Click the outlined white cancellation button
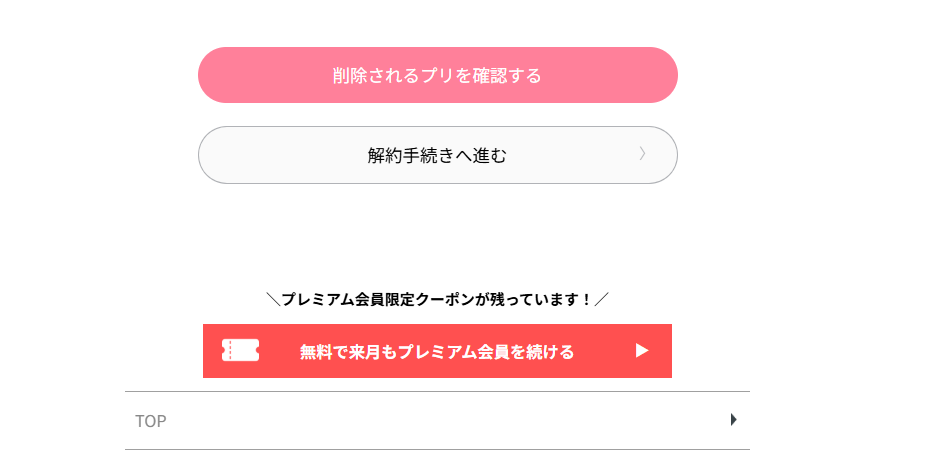Image resolution: width=945 pixels, height=457 pixels. tap(437, 155)
